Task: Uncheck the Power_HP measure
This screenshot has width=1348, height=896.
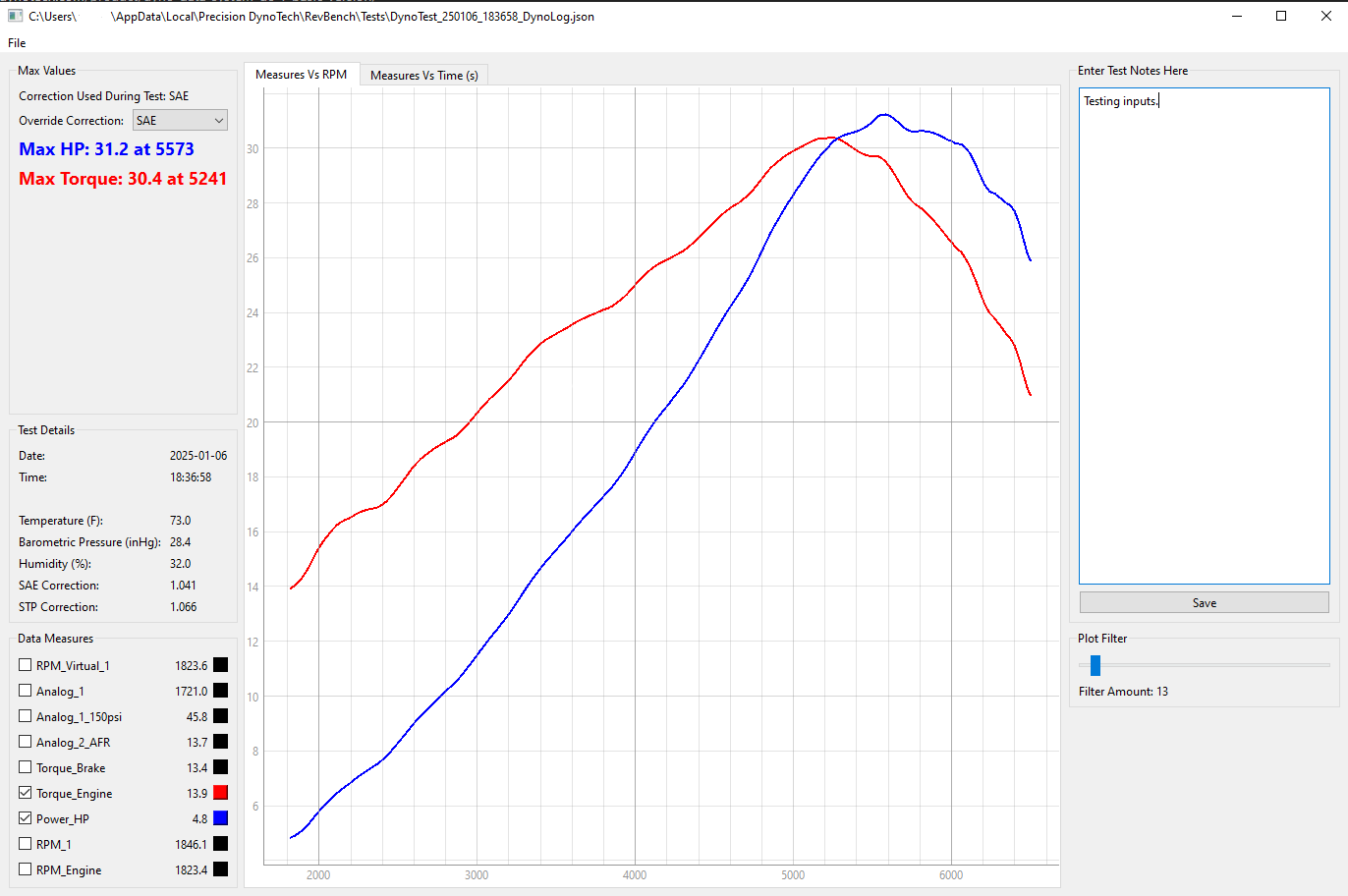Action: (26, 818)
